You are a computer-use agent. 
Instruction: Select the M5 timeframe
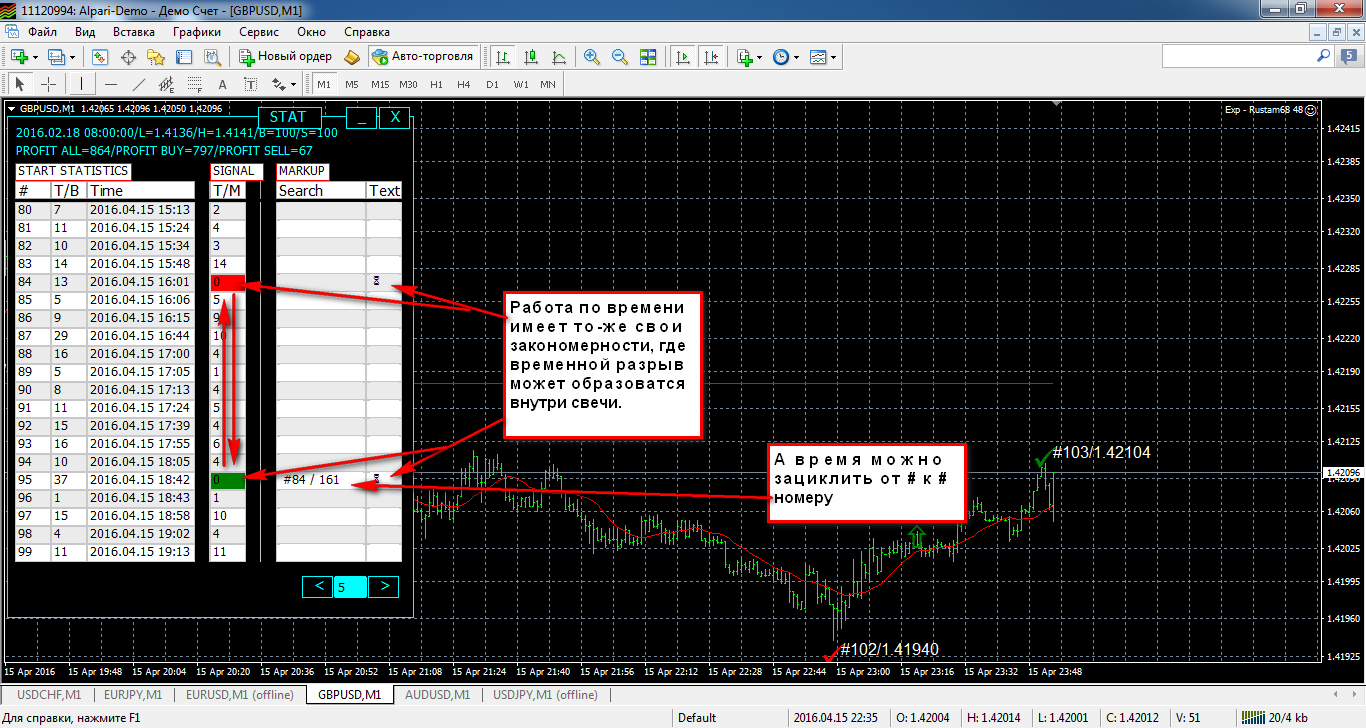click(352, 84)
